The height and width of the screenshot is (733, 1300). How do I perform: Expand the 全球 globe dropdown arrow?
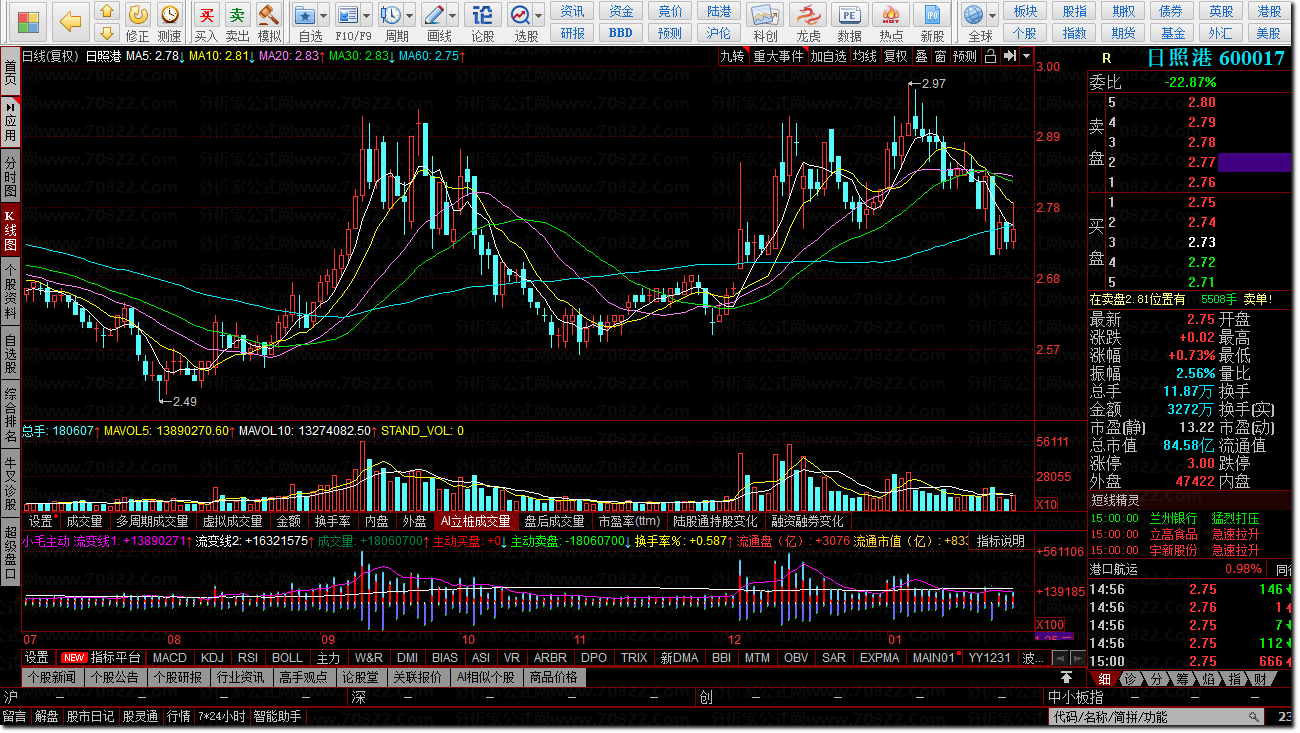(x=992, y=16)
